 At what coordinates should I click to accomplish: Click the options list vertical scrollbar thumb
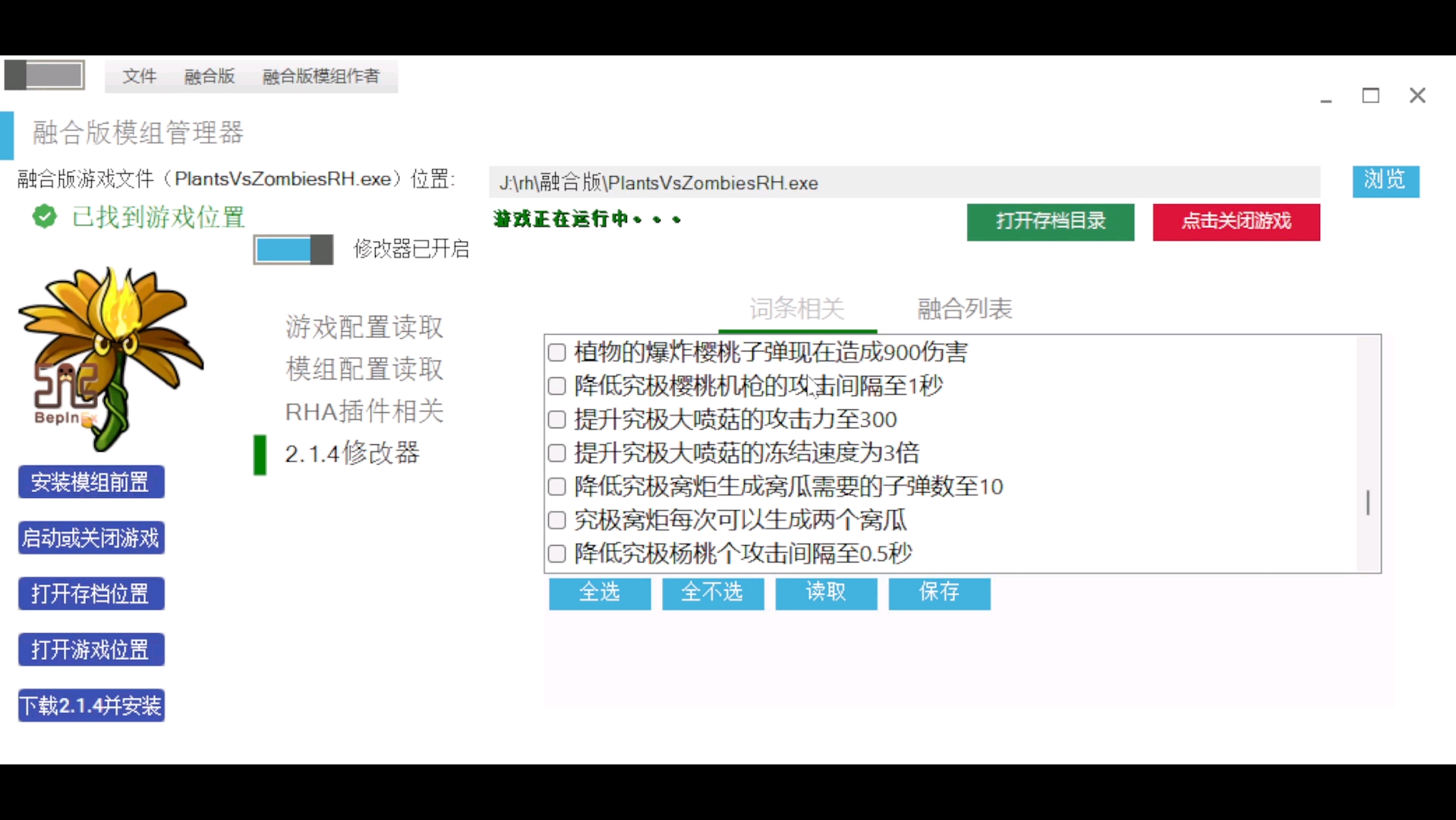tap(1368, 502)
